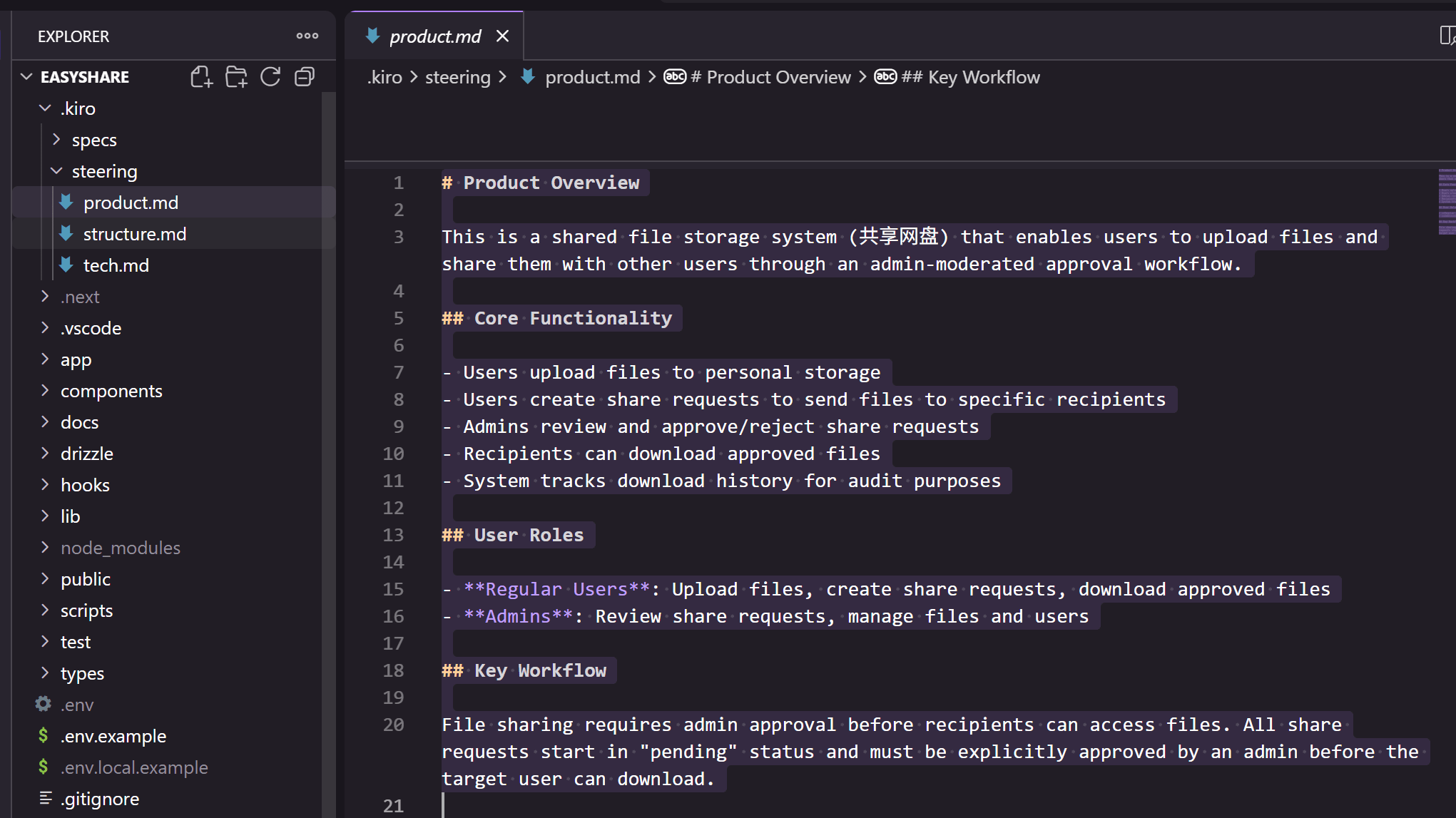This screenshot has height=818, width=1456.
Task: Expand the node_modules folder
Action: [45, 548]
